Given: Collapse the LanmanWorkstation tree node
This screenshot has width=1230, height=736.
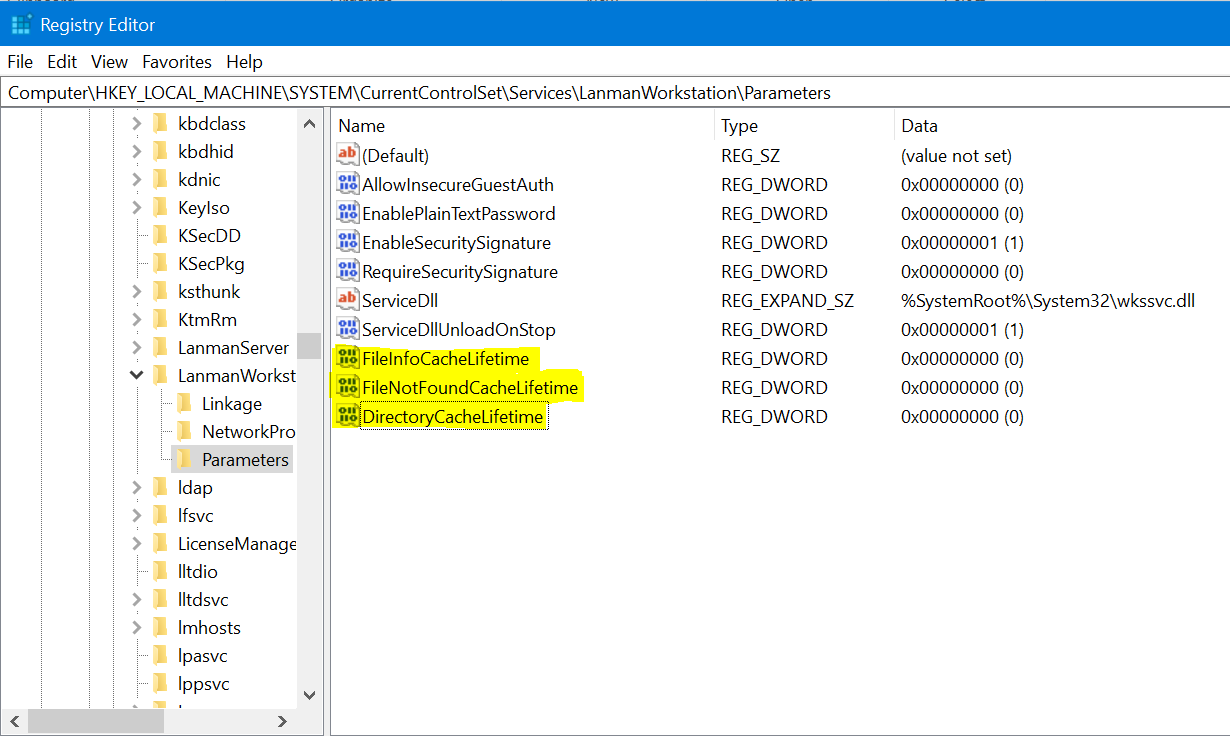Looking at the screenshot, I should click(x=137, y=376).
